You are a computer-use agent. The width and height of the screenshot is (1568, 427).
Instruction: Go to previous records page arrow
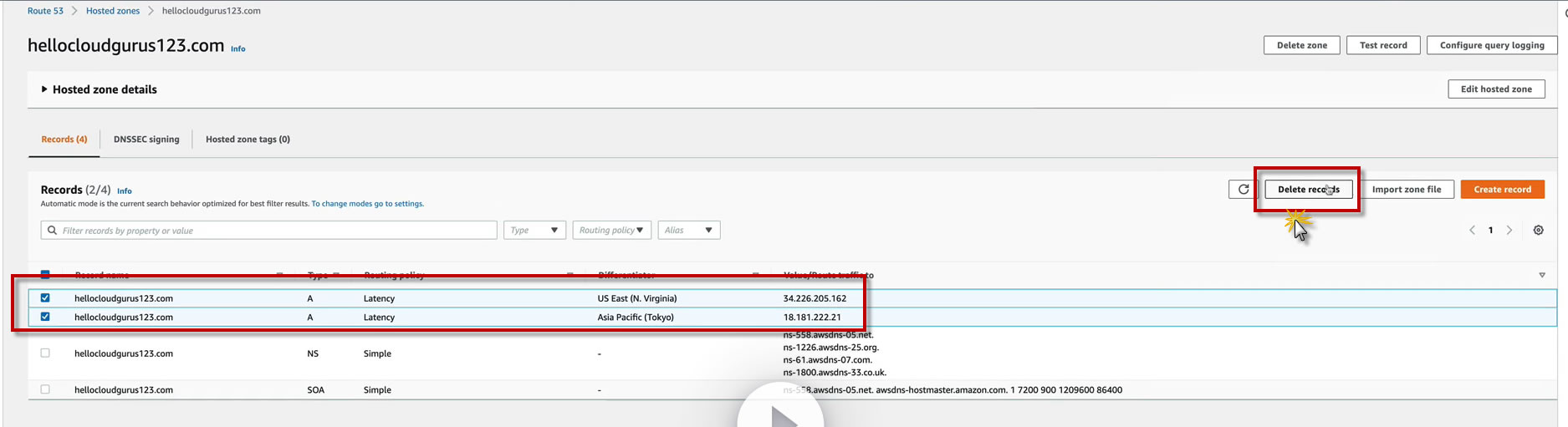(1473, 231)
